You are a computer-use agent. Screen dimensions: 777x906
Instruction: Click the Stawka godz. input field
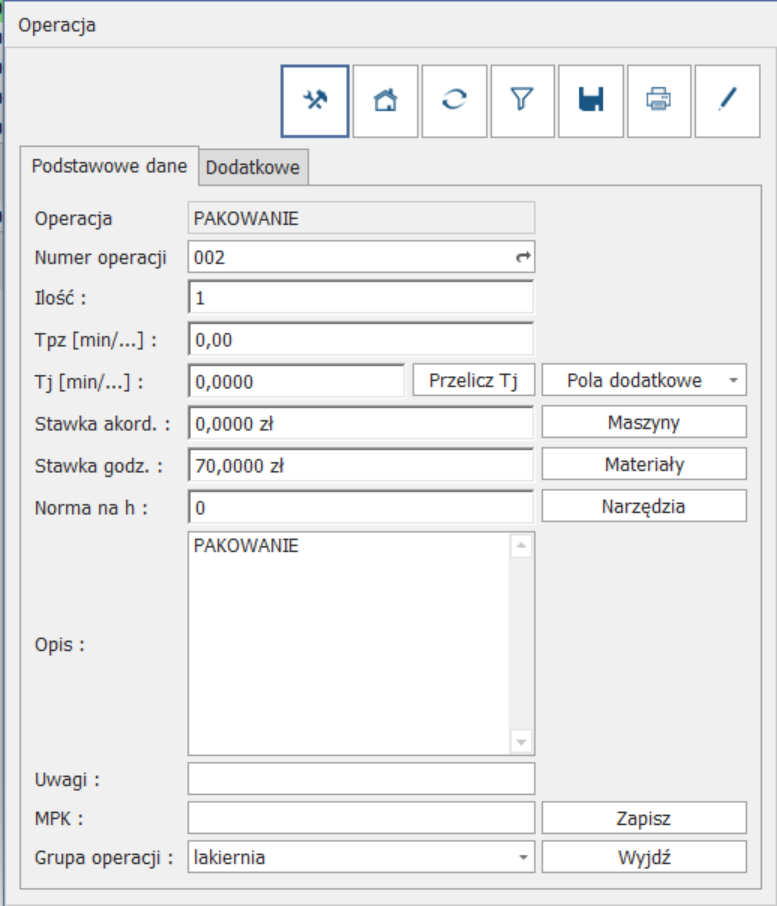[x=360, y=465]
